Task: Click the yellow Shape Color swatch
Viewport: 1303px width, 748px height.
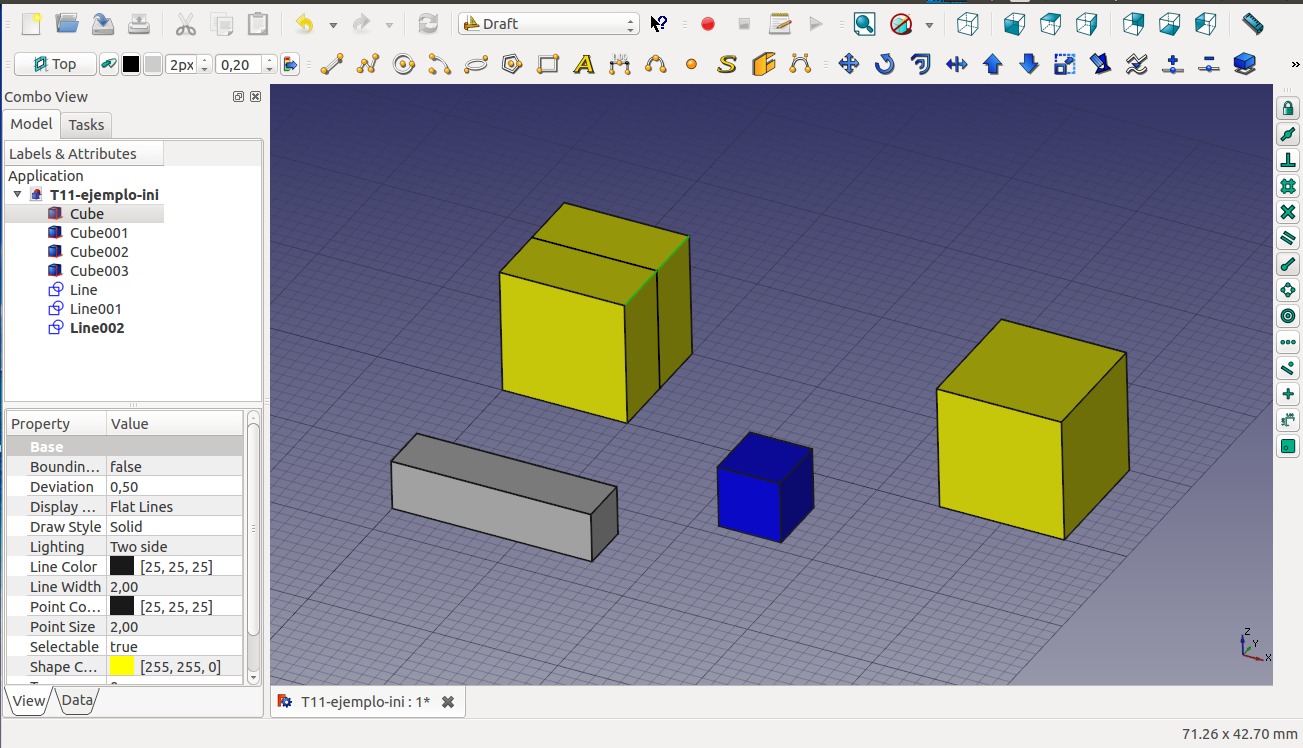Action: [x=122, y=667]
